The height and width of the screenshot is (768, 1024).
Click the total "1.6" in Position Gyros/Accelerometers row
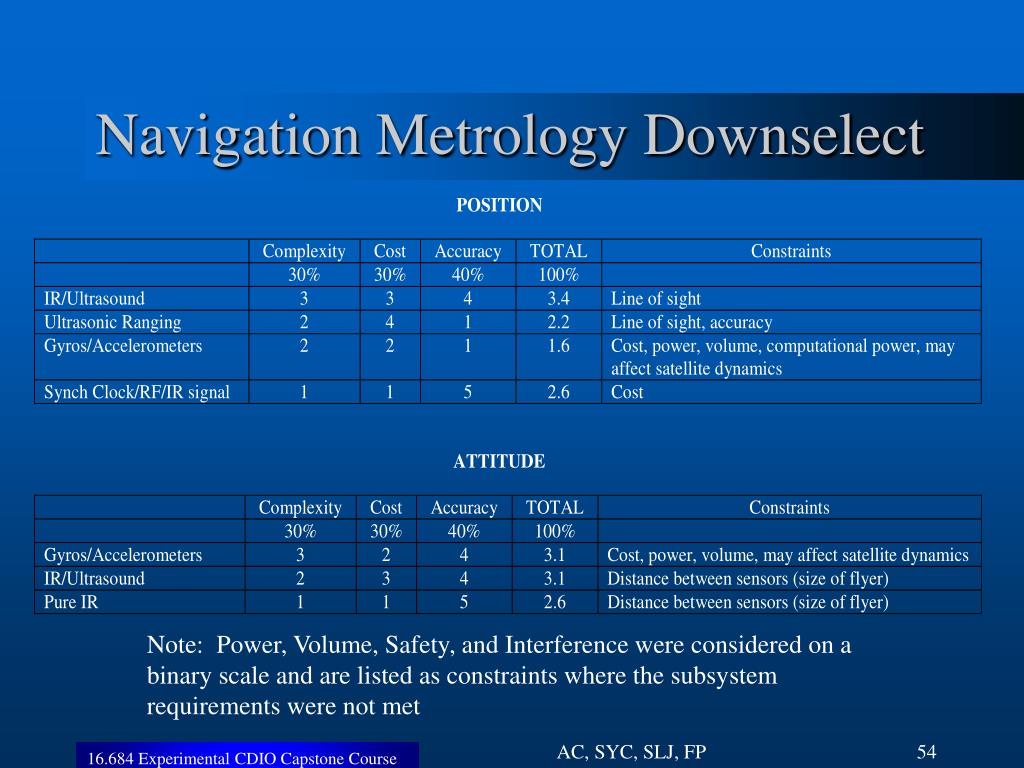click(558, 345)
